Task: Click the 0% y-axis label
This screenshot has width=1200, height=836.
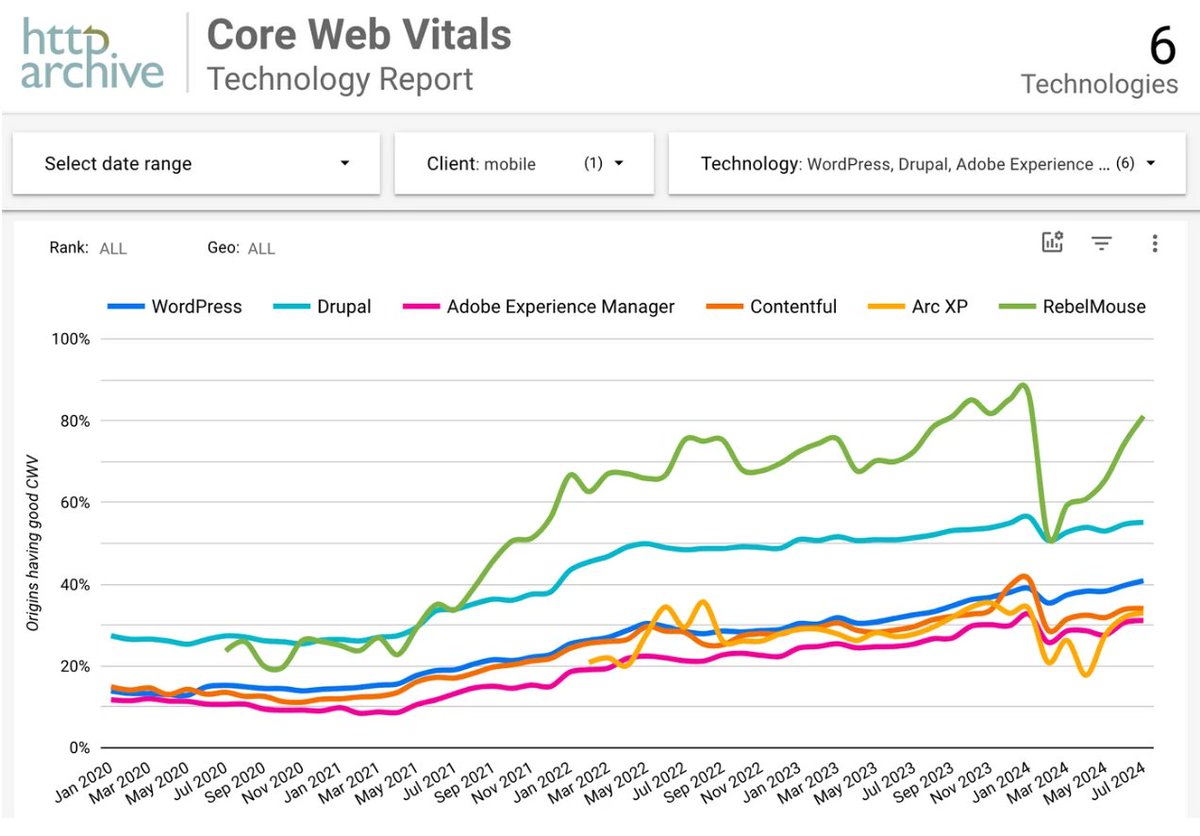Action: coord(78,748)
